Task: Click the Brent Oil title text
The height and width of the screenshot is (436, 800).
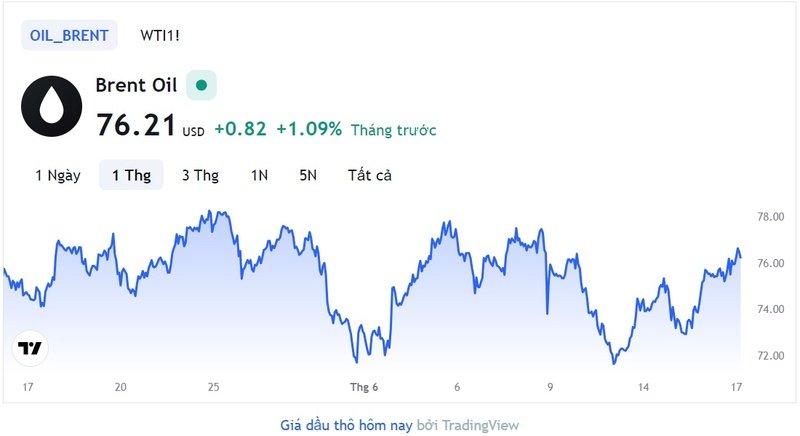Action: click(136, 85)
